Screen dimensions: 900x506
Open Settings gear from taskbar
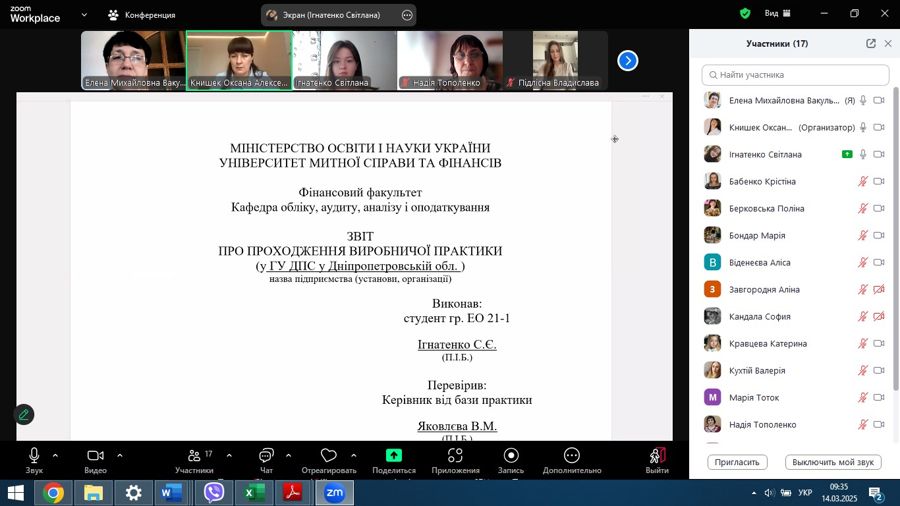pos(133,493)
